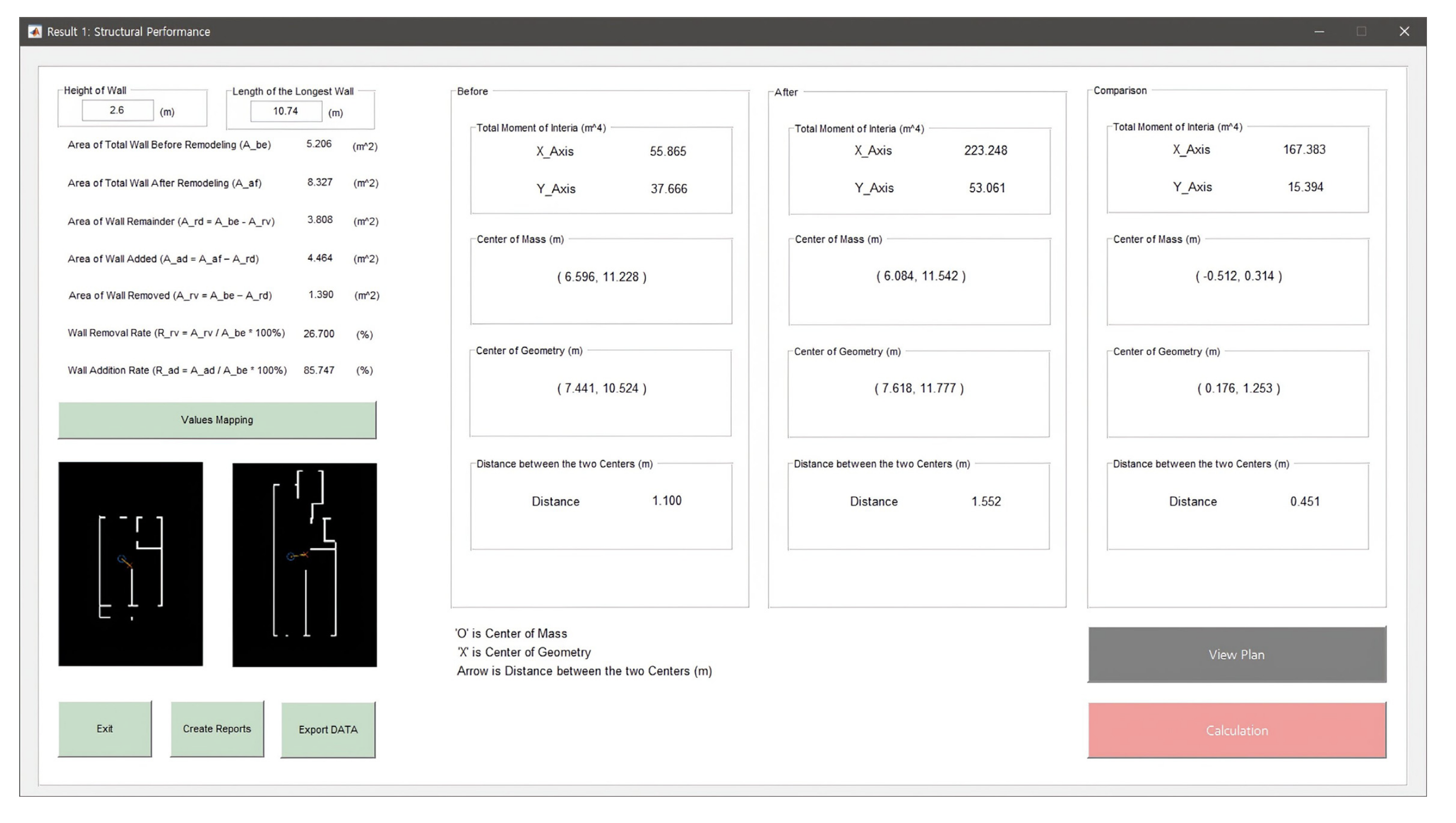The width and height of the screenshot is (1456, 823).
Task: Select the After Center of Mass coordinates
Action: pyautogui.click(x=921, y=276)
